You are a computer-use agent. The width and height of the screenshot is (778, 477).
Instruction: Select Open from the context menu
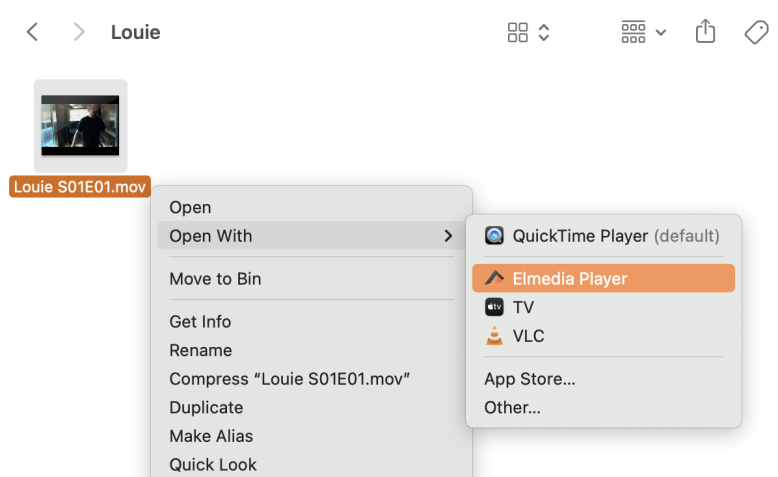[x=190, y=207]
